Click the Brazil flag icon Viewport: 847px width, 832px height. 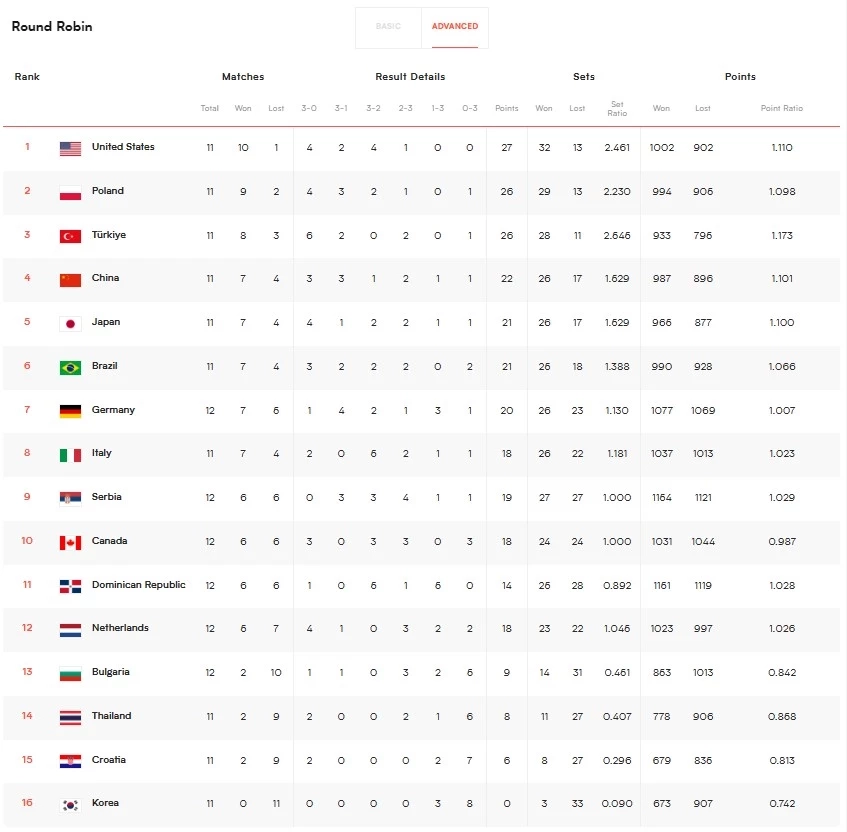tap(68, 366)
